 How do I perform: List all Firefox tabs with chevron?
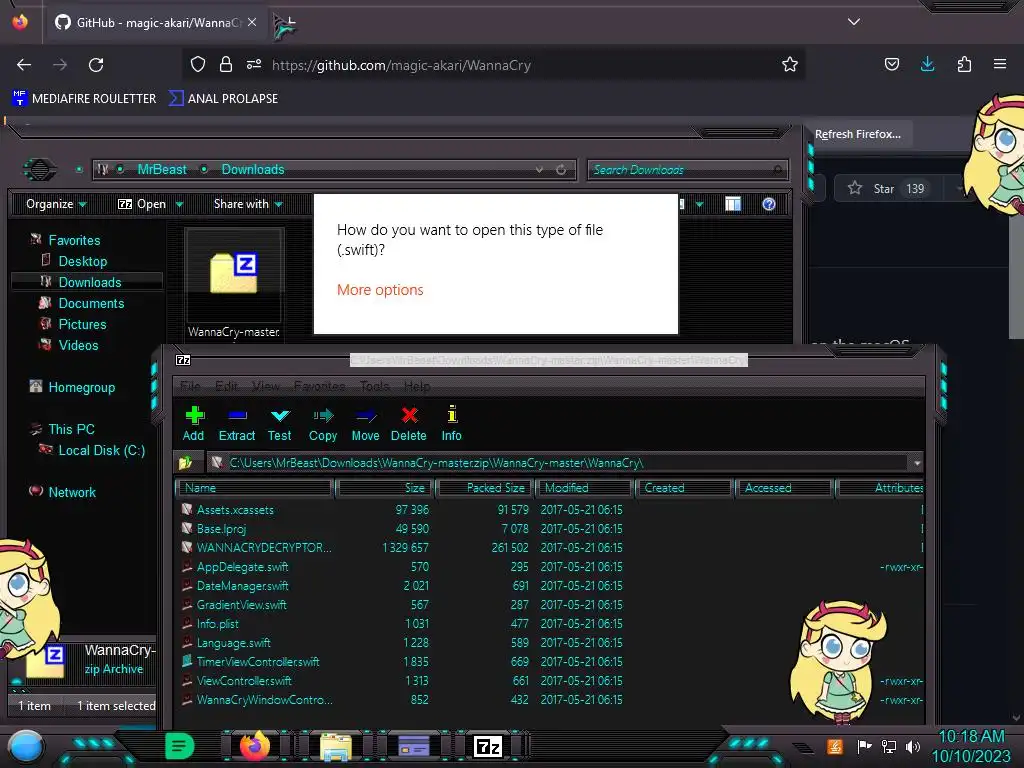pyautogui.click(x=854, y=22)
